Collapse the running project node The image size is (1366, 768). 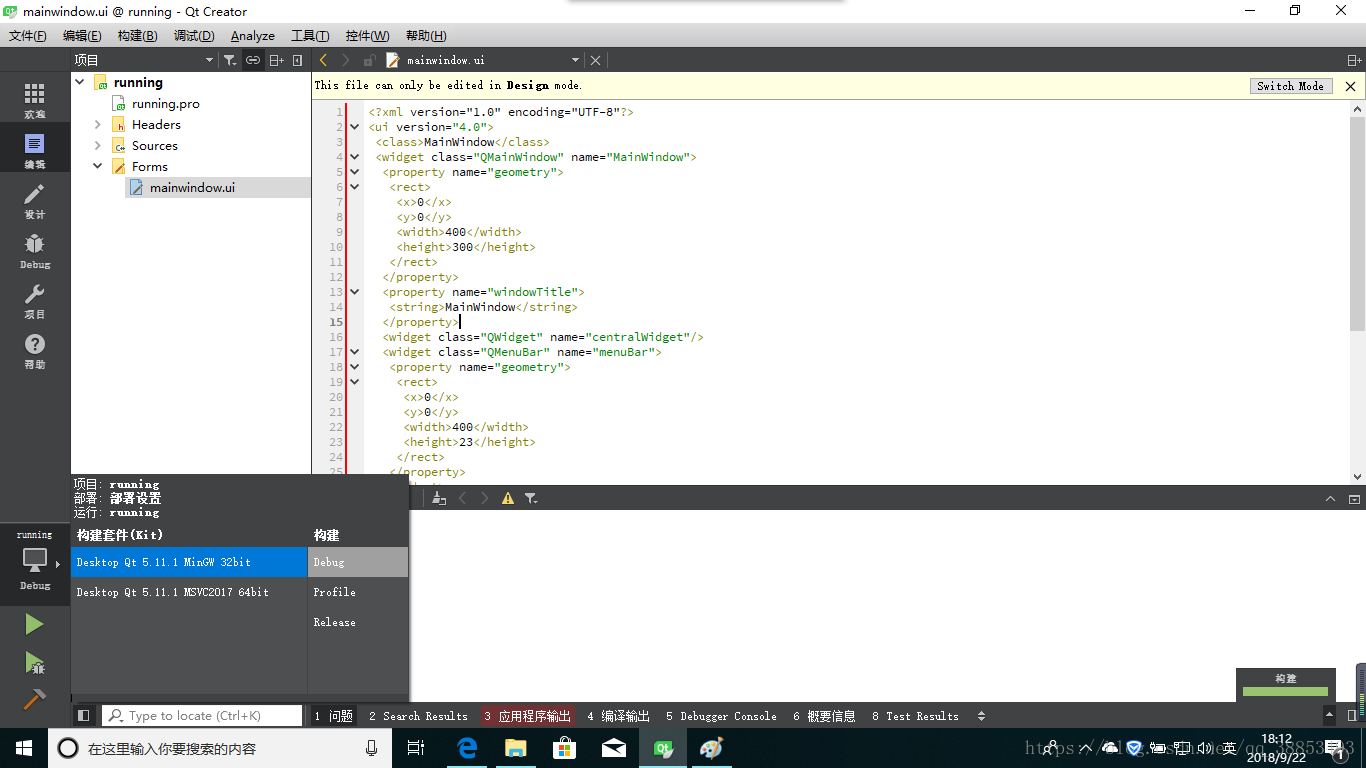pos(79,82)
